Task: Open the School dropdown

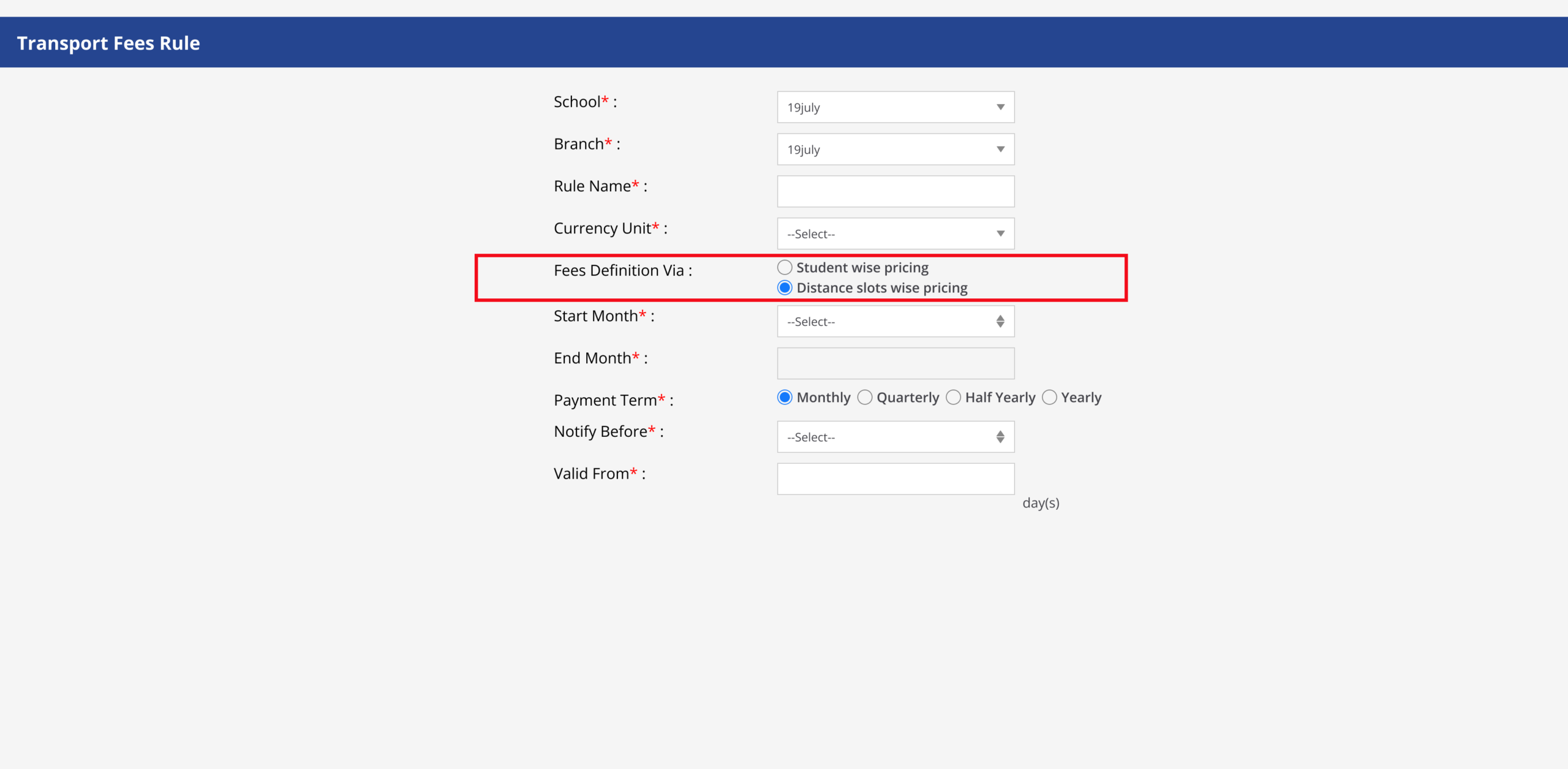Action: [x=894, y=107]
